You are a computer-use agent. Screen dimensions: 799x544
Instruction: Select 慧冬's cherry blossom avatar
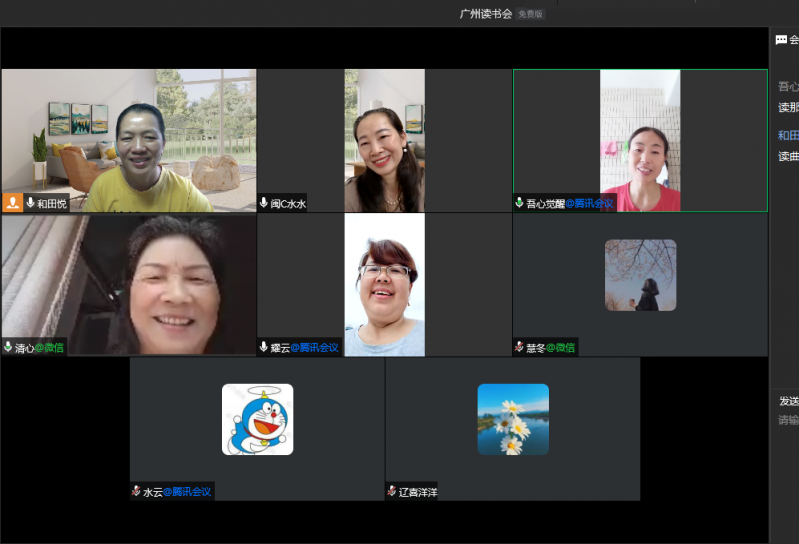tap(640, 275)
